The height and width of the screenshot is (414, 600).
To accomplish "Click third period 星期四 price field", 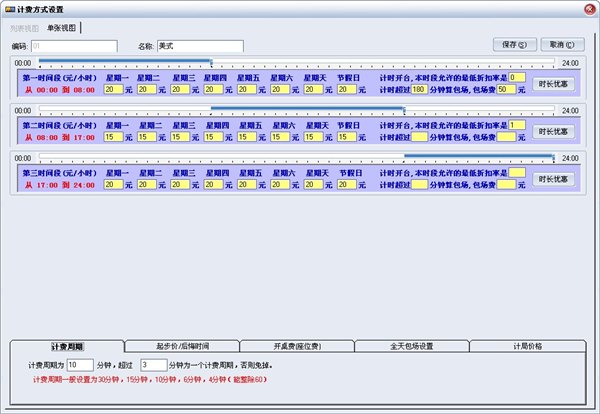I will click(x=214, y=184).
